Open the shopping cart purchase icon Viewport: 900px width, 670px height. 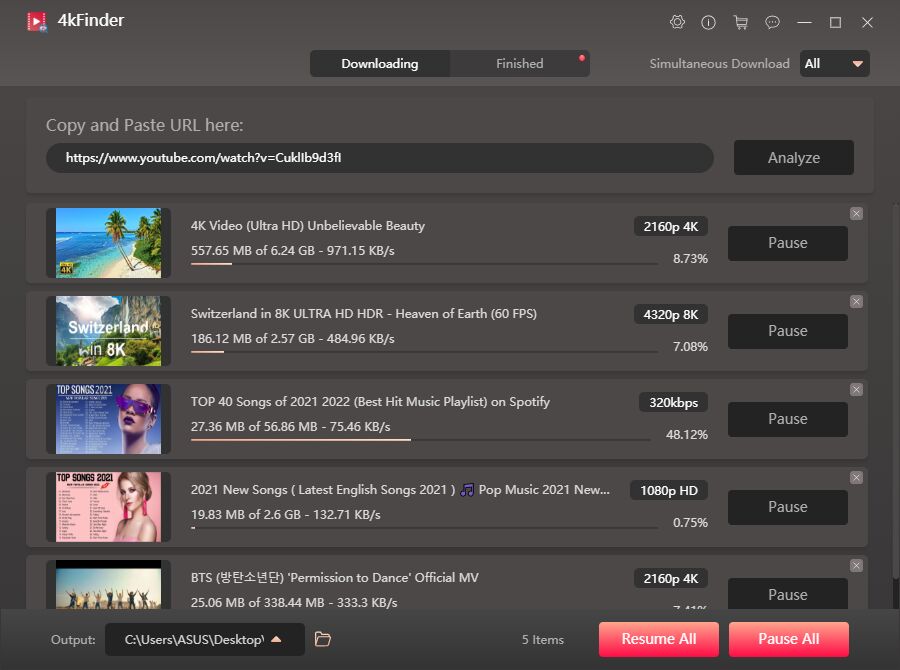741,22
